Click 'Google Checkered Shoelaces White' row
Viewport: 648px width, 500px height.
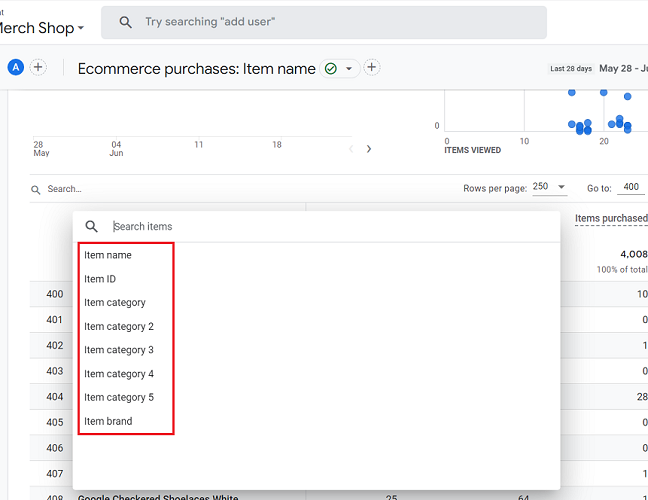tap(158, 497)
